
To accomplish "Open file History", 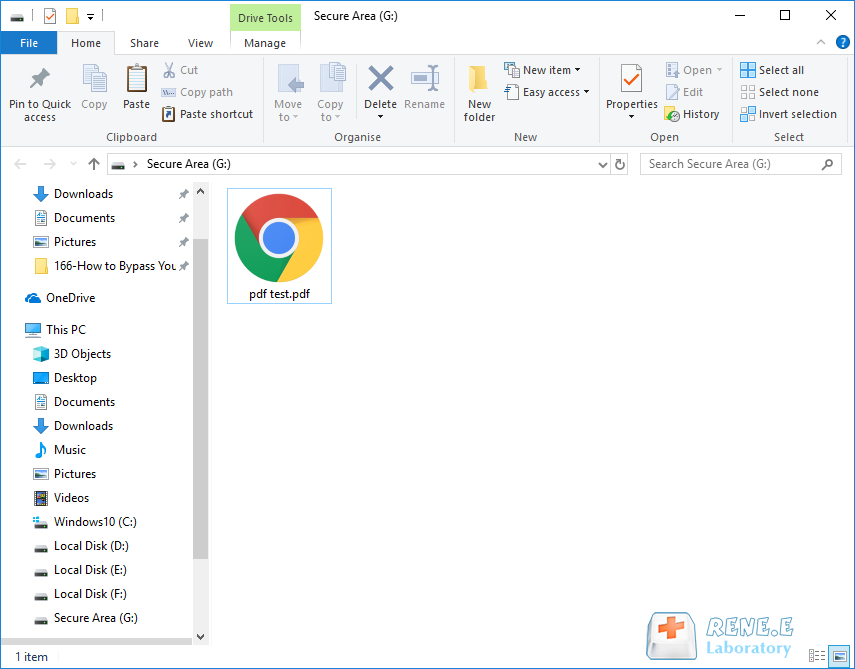I will (692, 114).
